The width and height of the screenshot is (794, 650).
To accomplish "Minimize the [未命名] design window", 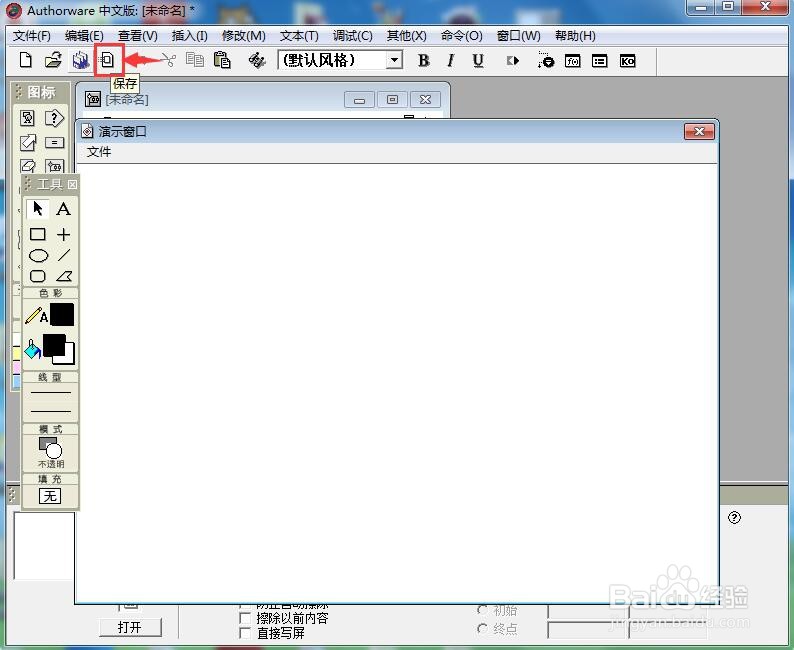I will (x=360, y=100).
